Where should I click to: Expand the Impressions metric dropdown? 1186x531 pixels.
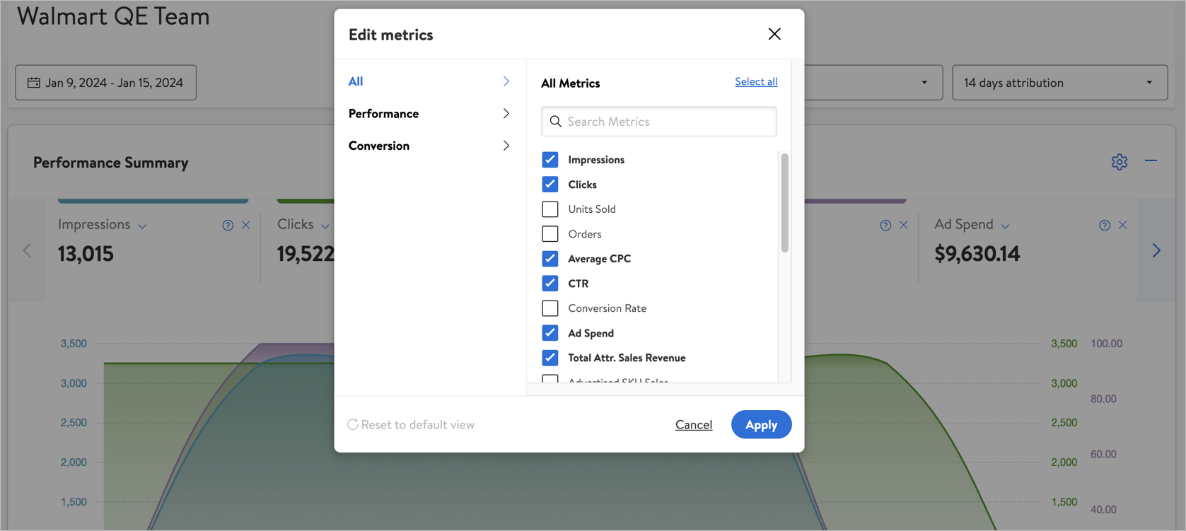coord(142,226)
